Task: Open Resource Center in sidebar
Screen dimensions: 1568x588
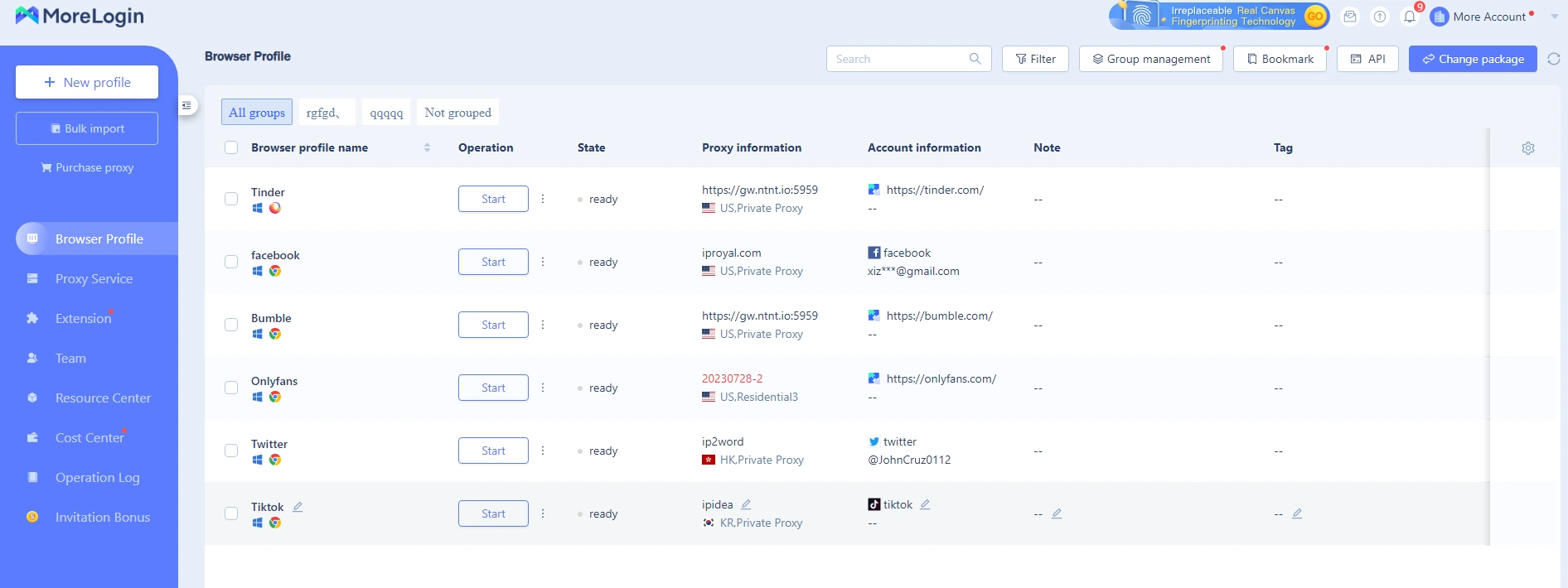Action: [103, 398]
